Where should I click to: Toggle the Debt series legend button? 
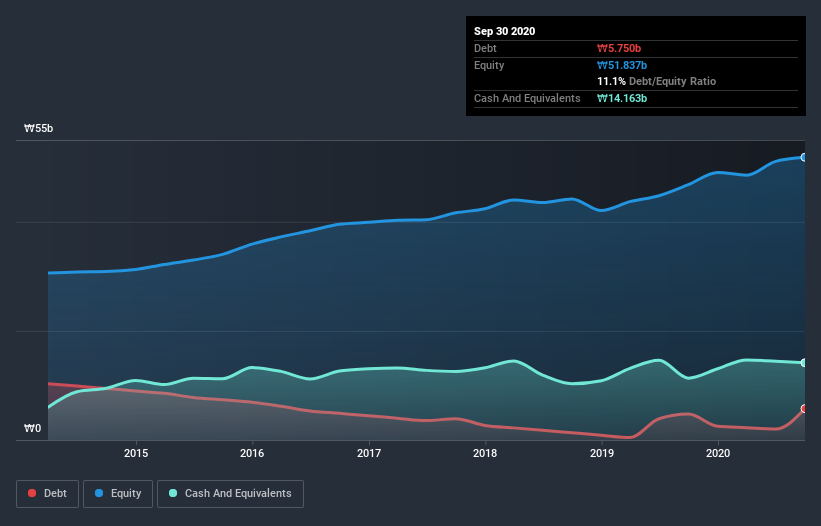pyautogui.click(x=48, y=494)
